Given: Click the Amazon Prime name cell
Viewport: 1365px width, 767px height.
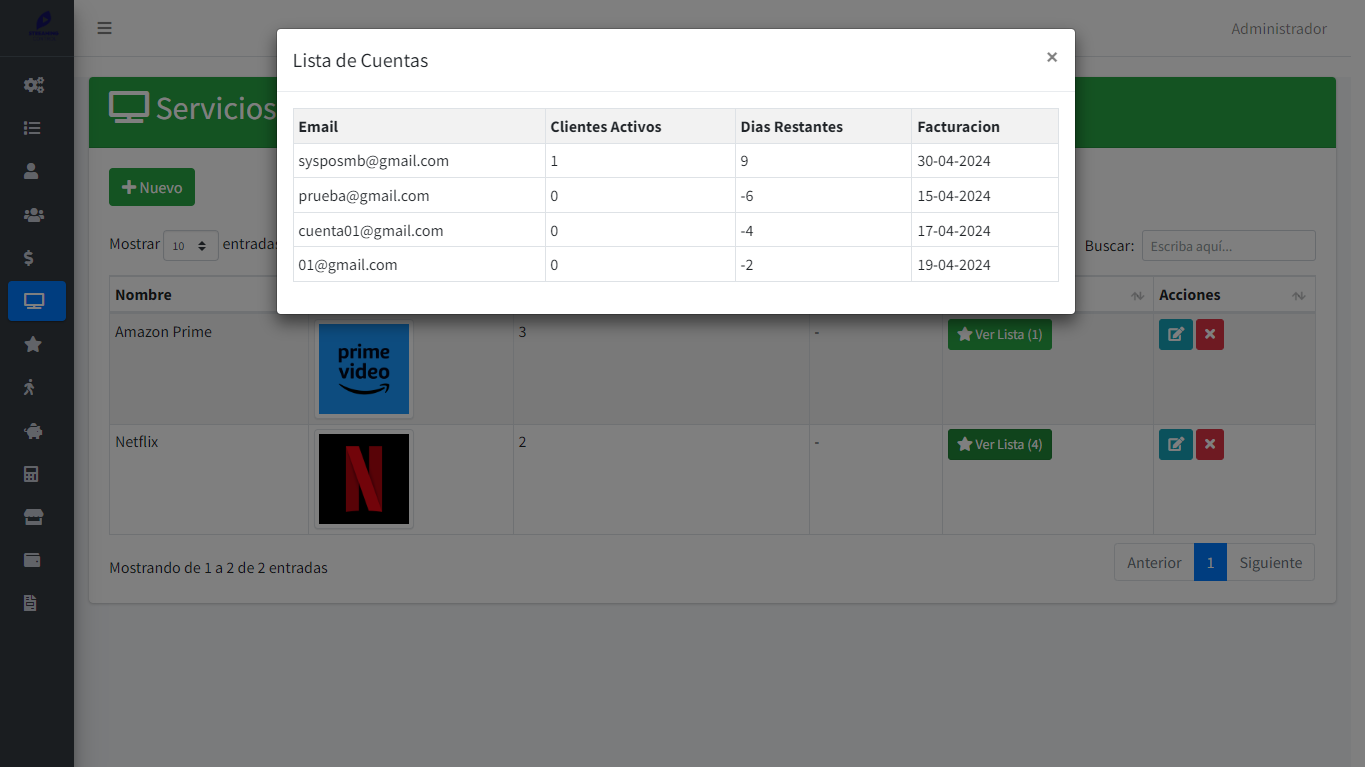Looking at the screenshot, I should pos(208,368).
